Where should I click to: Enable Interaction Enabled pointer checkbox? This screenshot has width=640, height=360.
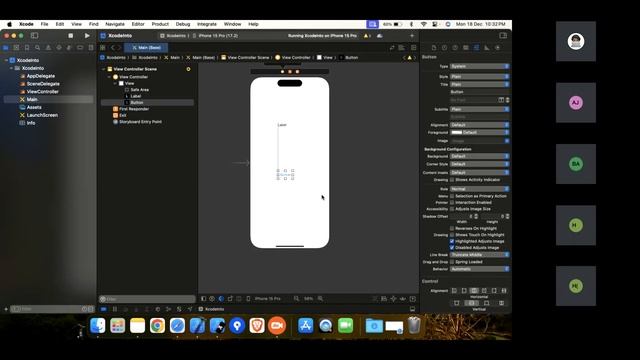click(x=452, y=202)
